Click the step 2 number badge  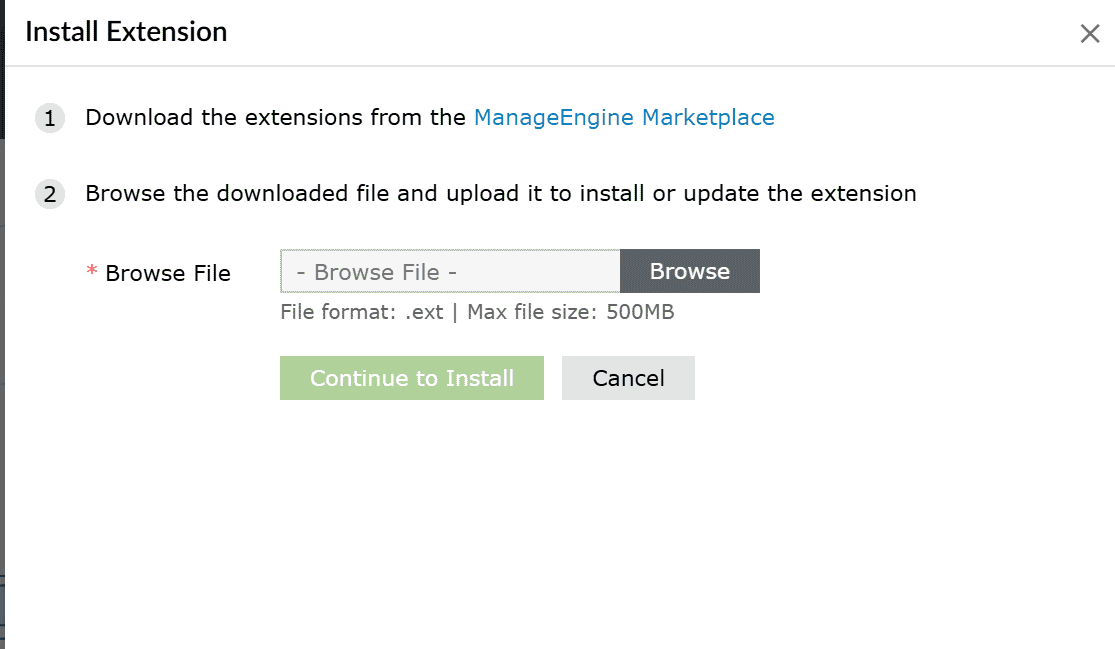49,194
